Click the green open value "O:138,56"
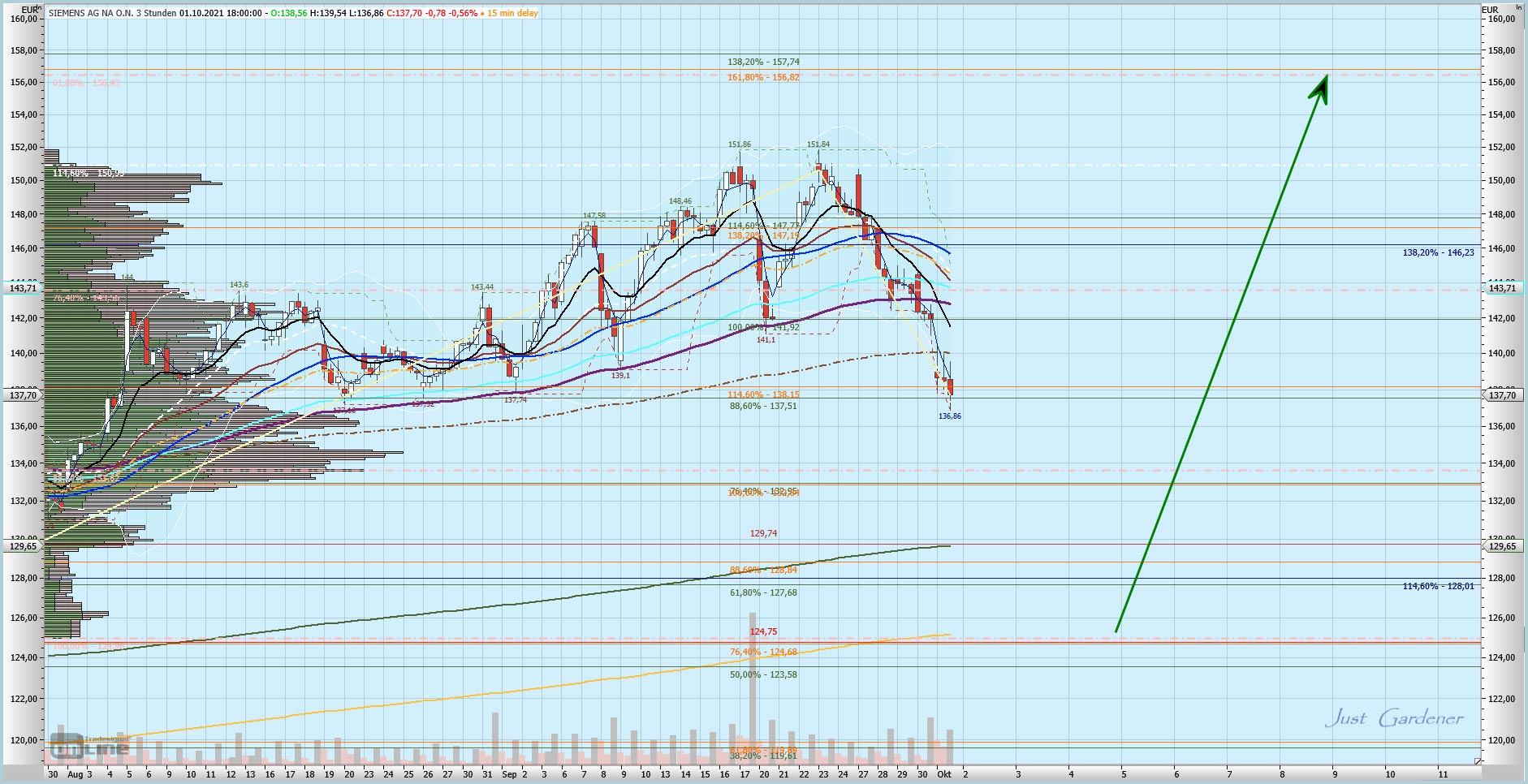The width and height of the screenshot is (1528, 784). point(289,13)
